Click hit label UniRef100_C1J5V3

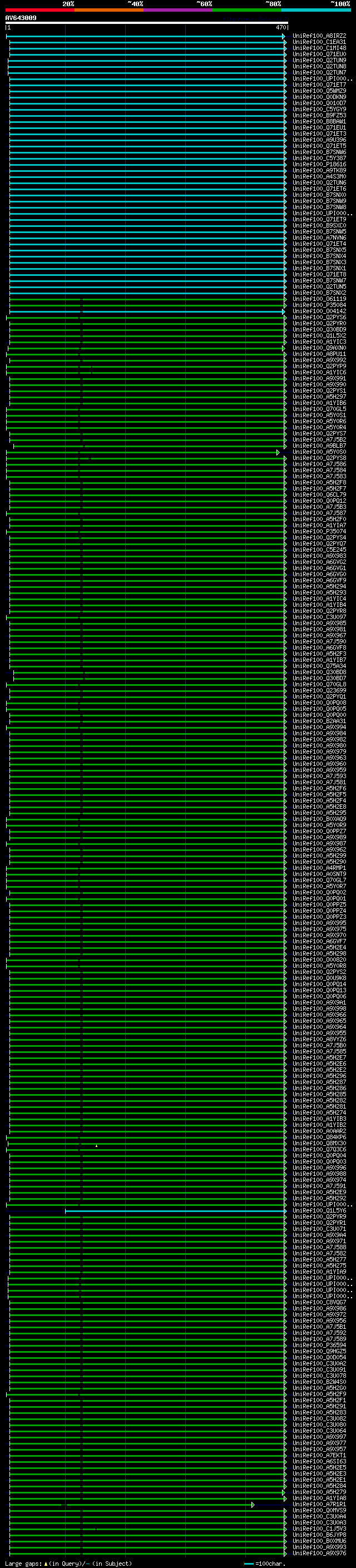point(319,1529)
